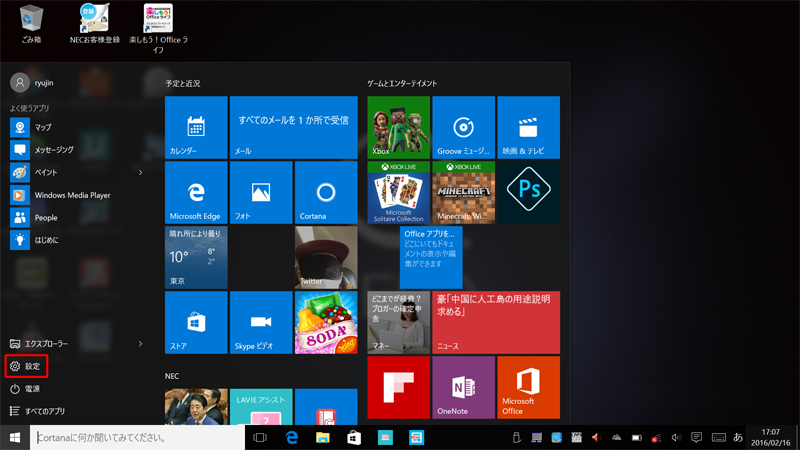Open the Microsoft Office tile
This screenshot has width=800, height=450.
pos(529,387)
